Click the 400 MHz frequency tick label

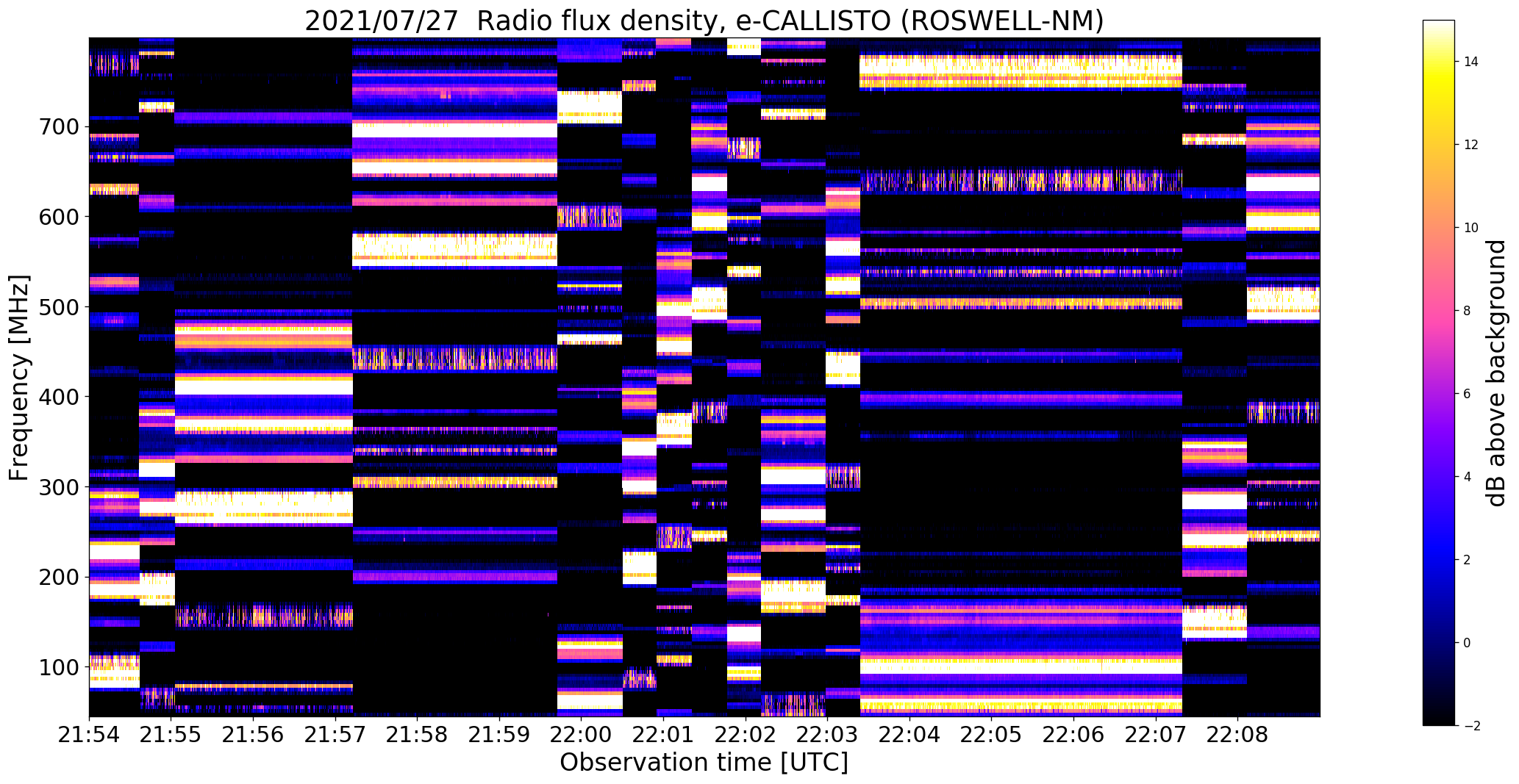[58, 397]
